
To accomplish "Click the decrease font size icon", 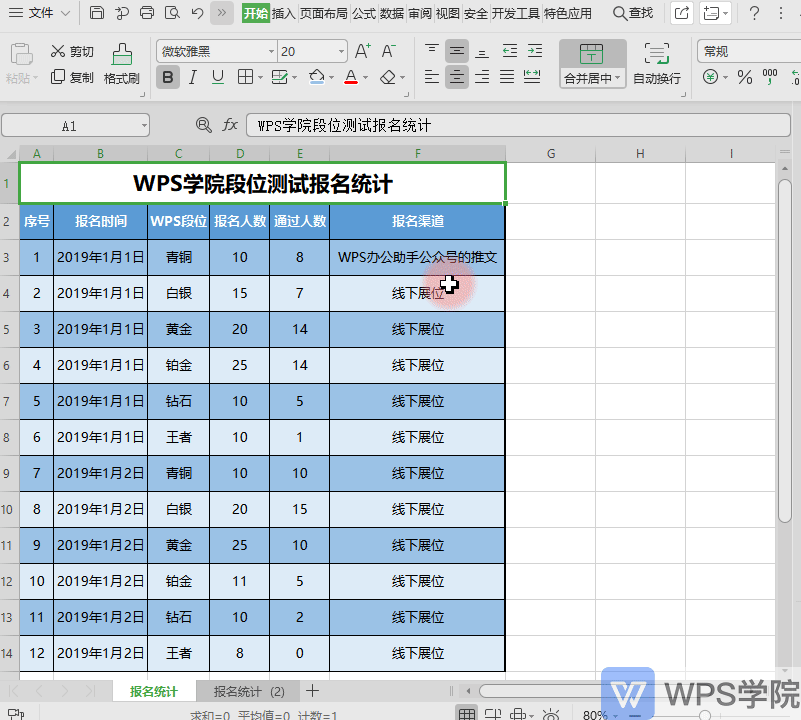I will [388, 51].
